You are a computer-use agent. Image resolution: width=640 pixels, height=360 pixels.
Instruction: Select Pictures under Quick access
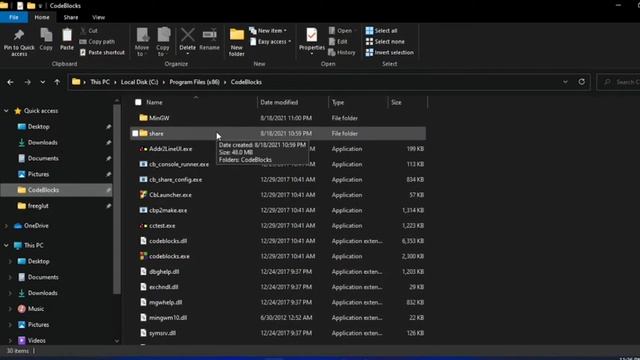pos(38,174)
